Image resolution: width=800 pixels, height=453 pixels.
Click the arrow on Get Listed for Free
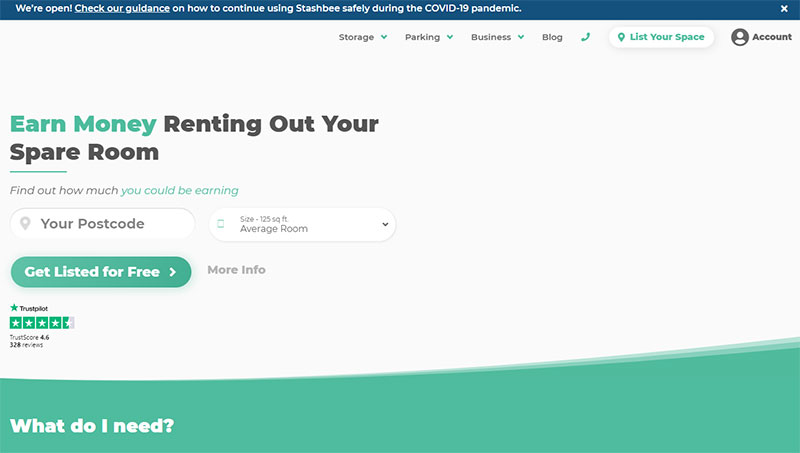coord(172,272)
